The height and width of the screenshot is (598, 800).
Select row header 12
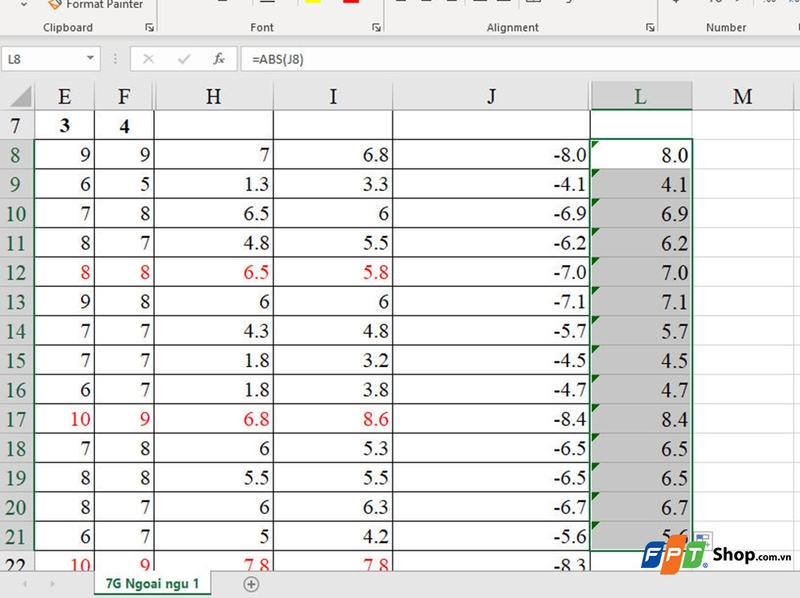[x=14, y=272]
